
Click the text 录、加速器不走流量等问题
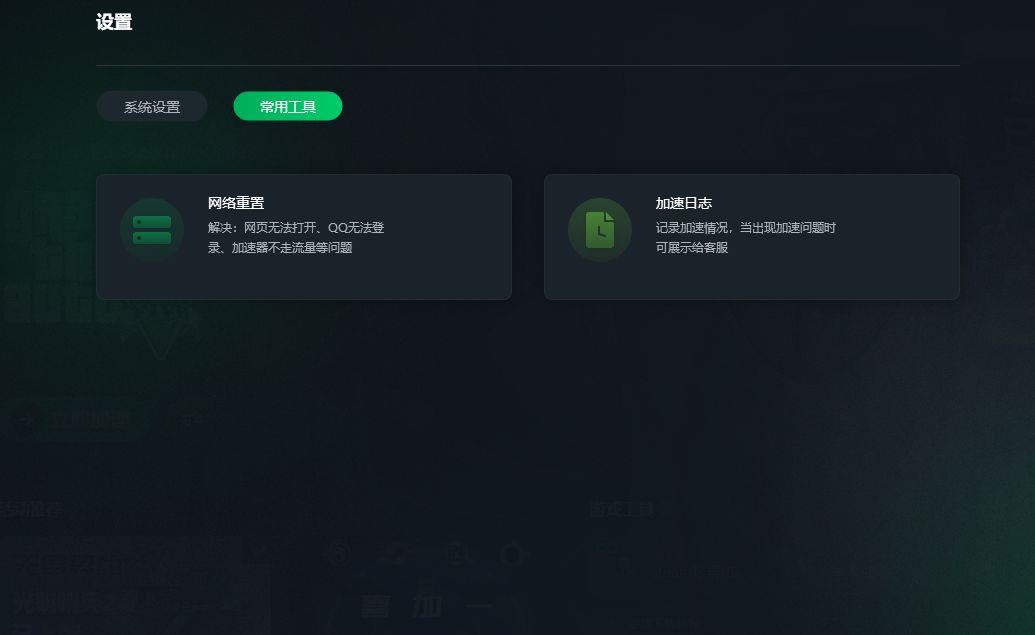280,248
